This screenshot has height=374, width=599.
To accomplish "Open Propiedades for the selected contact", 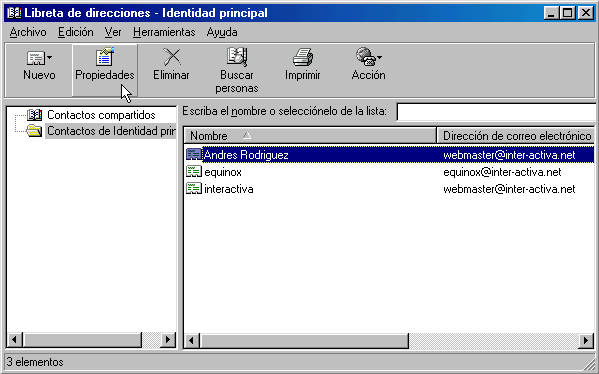I will point(105,70).
